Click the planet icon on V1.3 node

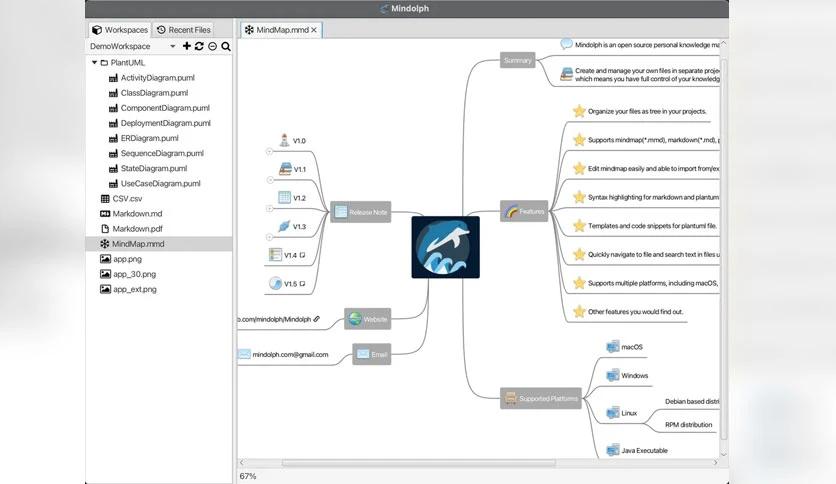(x=284, y=226)
